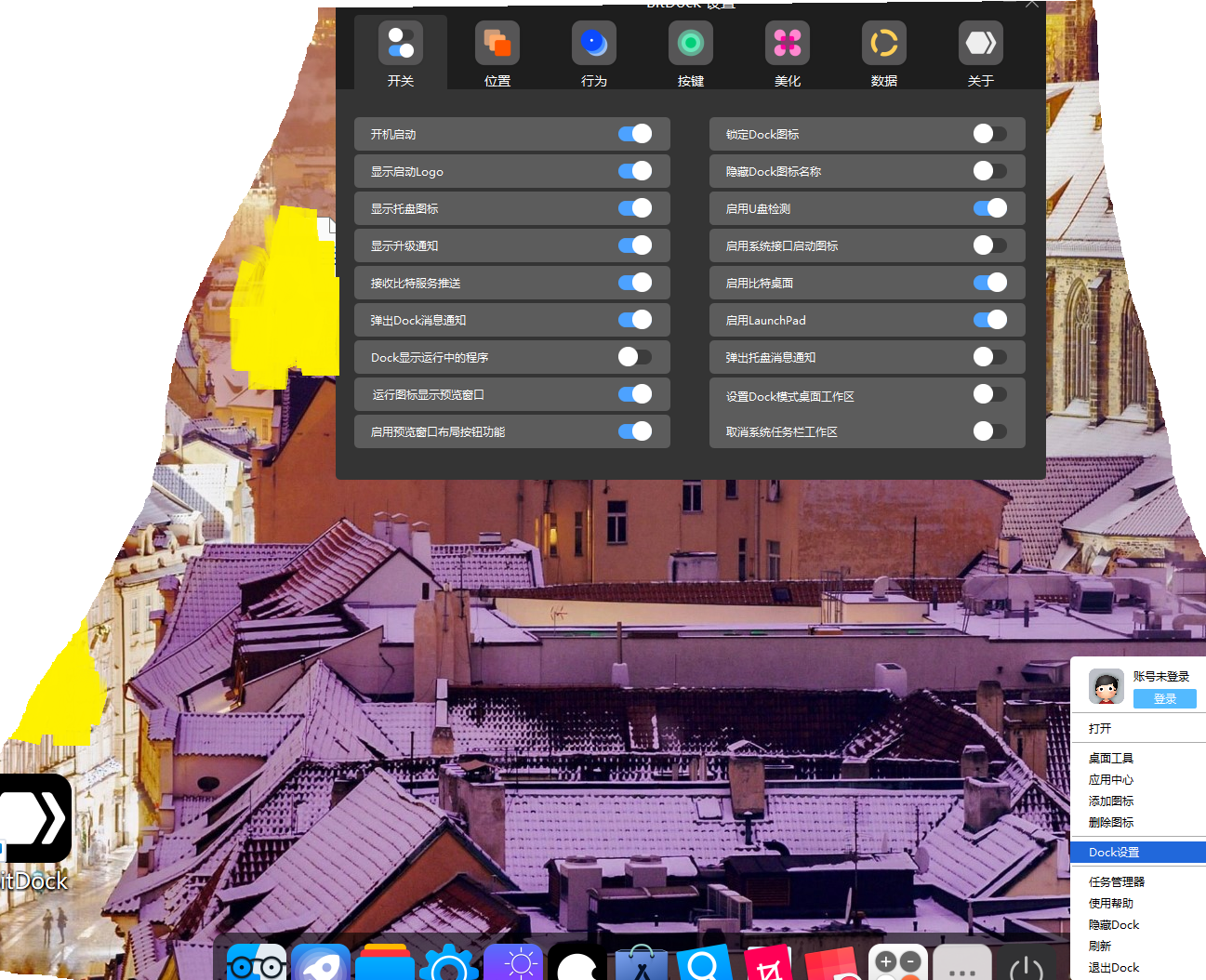Show the 关于 about tab
The height and width of the screenshot is (980, 1206).
(981, 54)
